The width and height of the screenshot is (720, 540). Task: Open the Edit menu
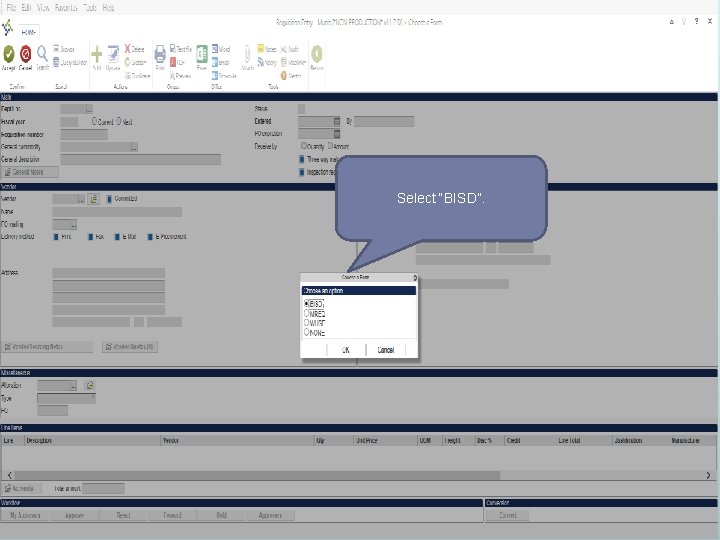(26, 7)
